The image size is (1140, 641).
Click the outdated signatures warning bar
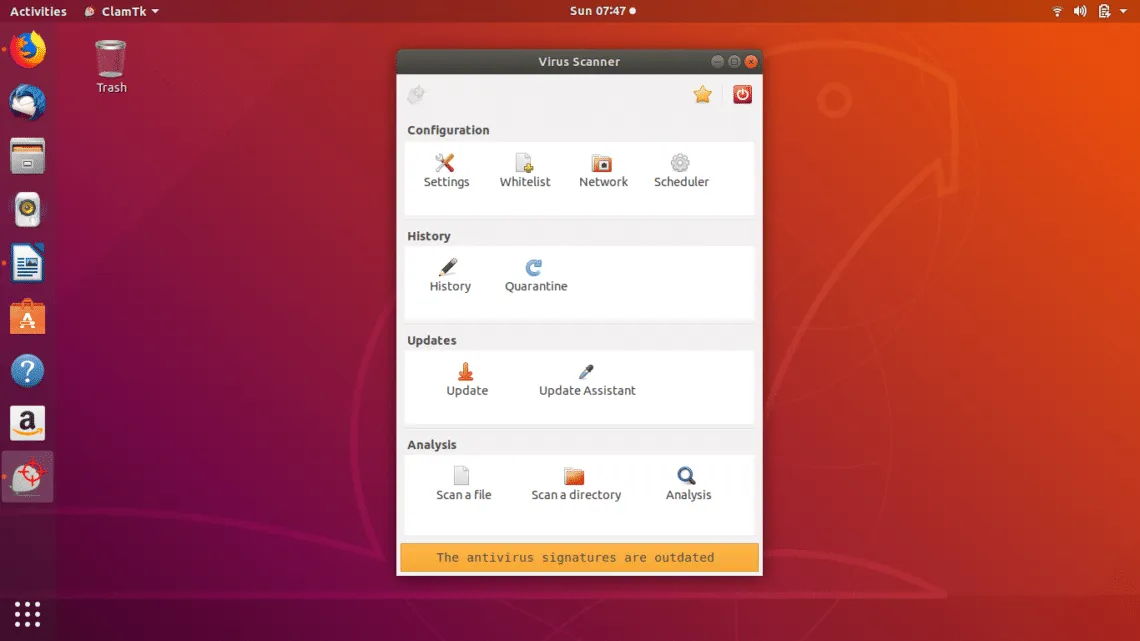(579, 558)
